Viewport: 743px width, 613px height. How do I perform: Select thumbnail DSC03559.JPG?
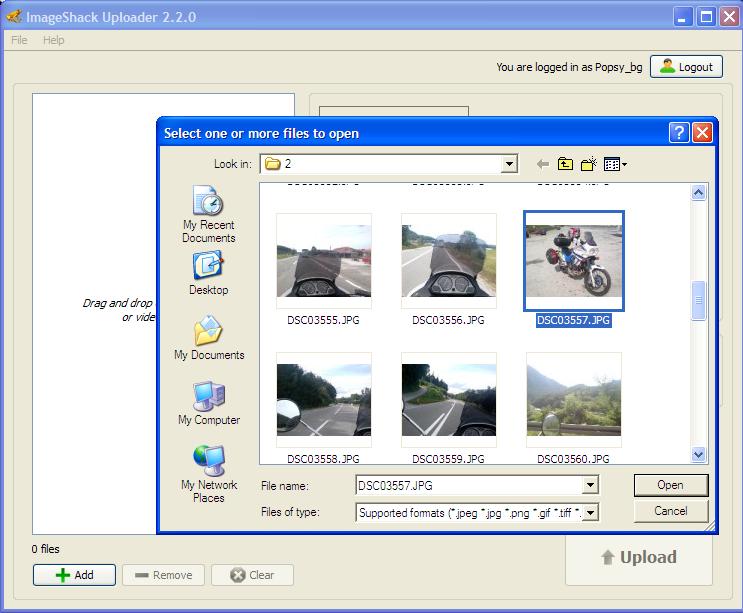[x=449, y=399]
